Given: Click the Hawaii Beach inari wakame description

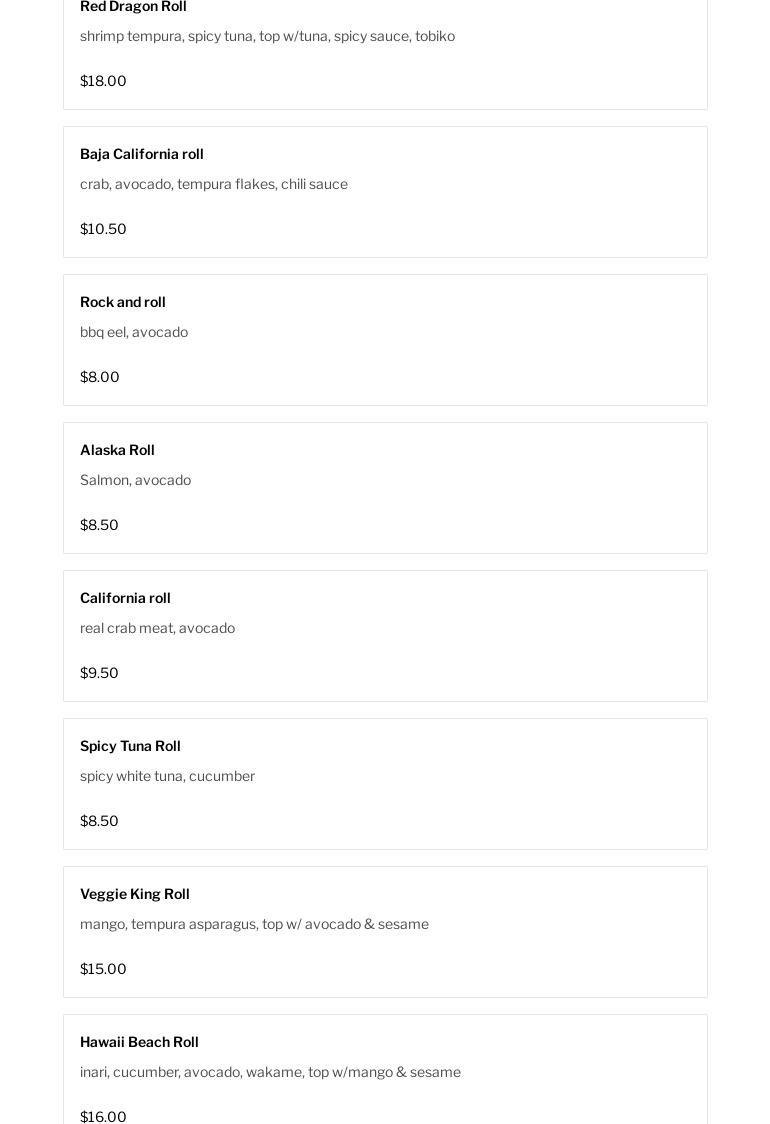Looking at the screenshot, I should coord(270,1072).
